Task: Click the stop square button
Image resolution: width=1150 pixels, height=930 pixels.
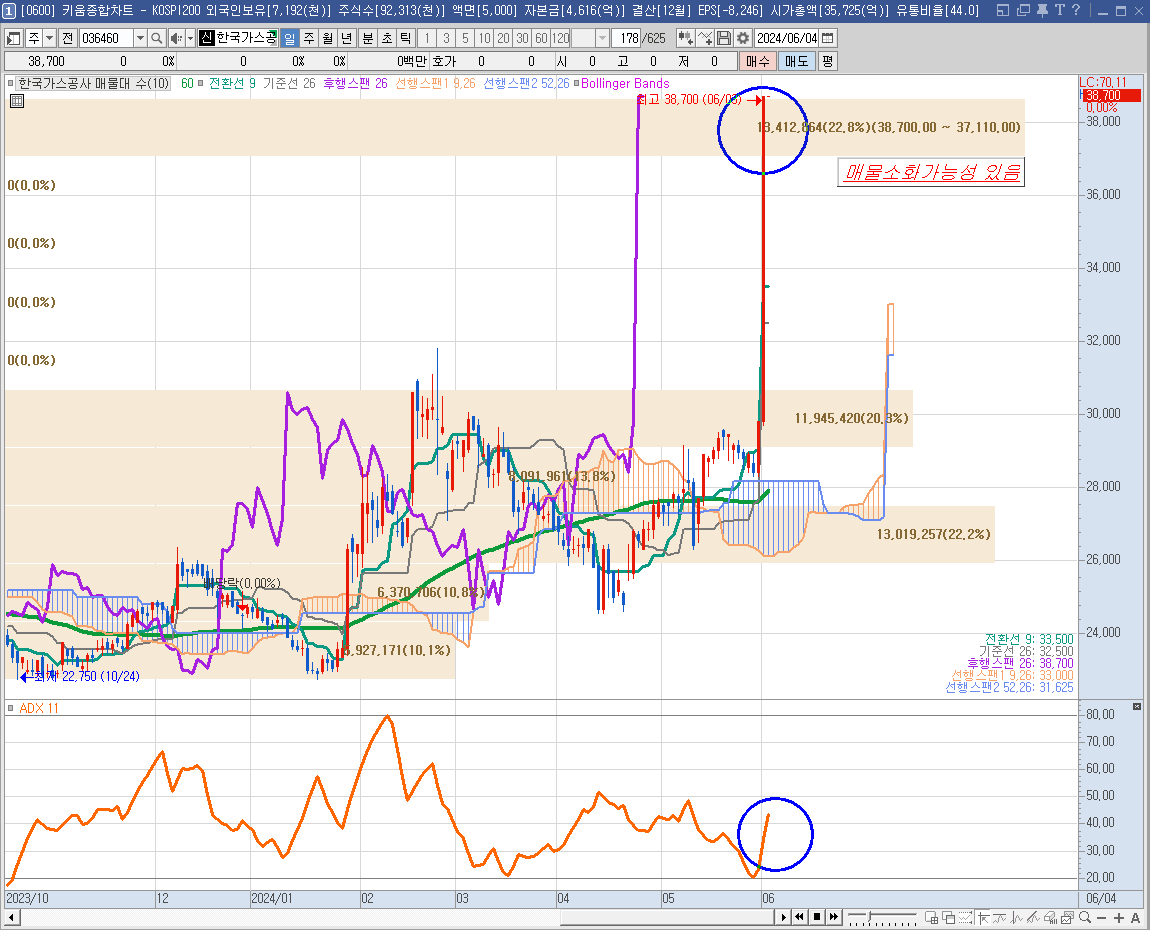Action: (817, 917)
